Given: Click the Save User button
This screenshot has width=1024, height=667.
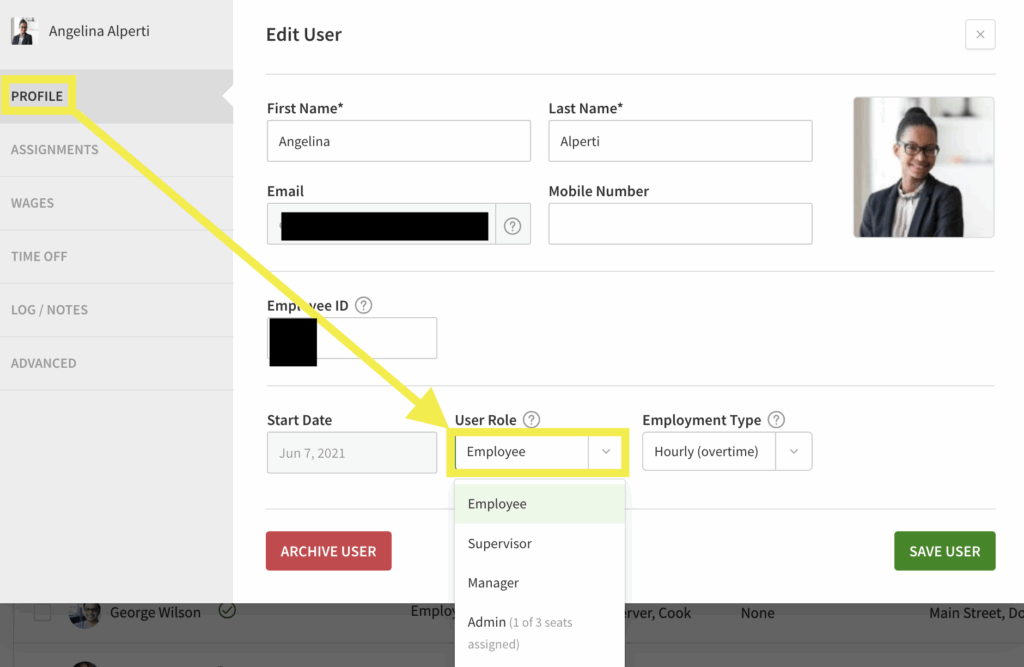Looking at the screenshot, I should pyautogui.click(x=944, y=551).
